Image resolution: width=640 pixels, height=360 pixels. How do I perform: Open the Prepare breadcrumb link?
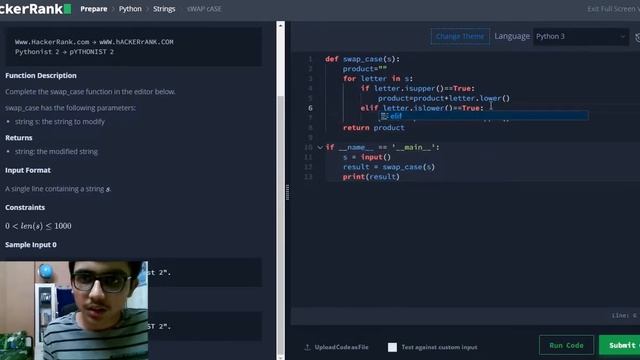[x=93, y=9]
